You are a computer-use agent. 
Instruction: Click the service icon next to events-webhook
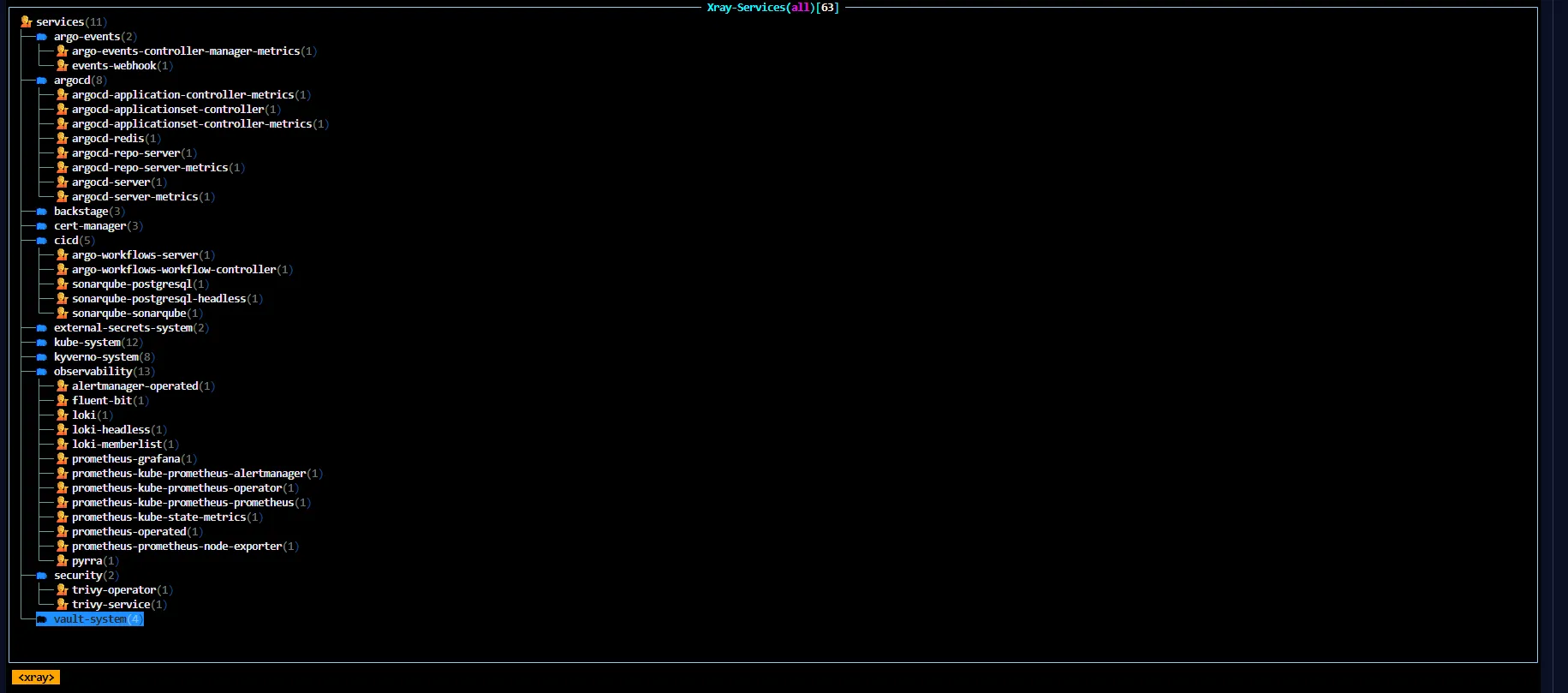[63, 66]
